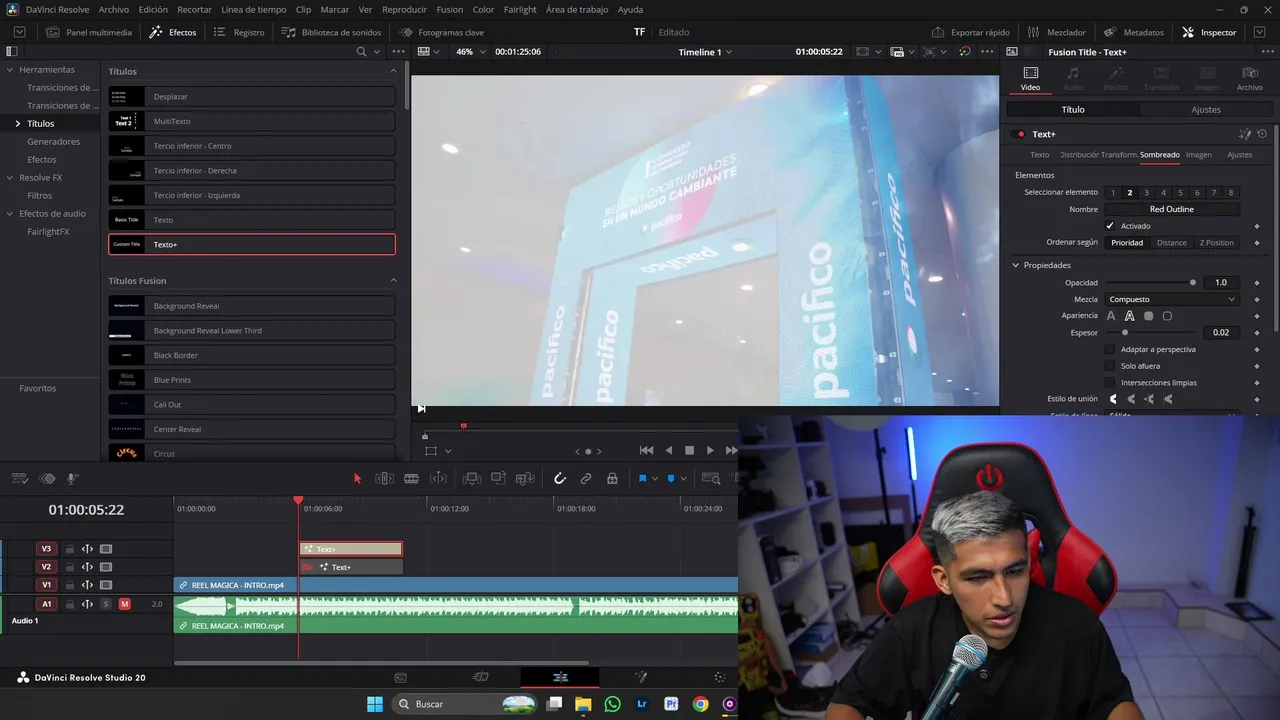The height and width of the screenshot is (720, 1280).
Task: Open the viewer zoom 46% dropdown
Action: pyautogui.click(x=470, y=52)
